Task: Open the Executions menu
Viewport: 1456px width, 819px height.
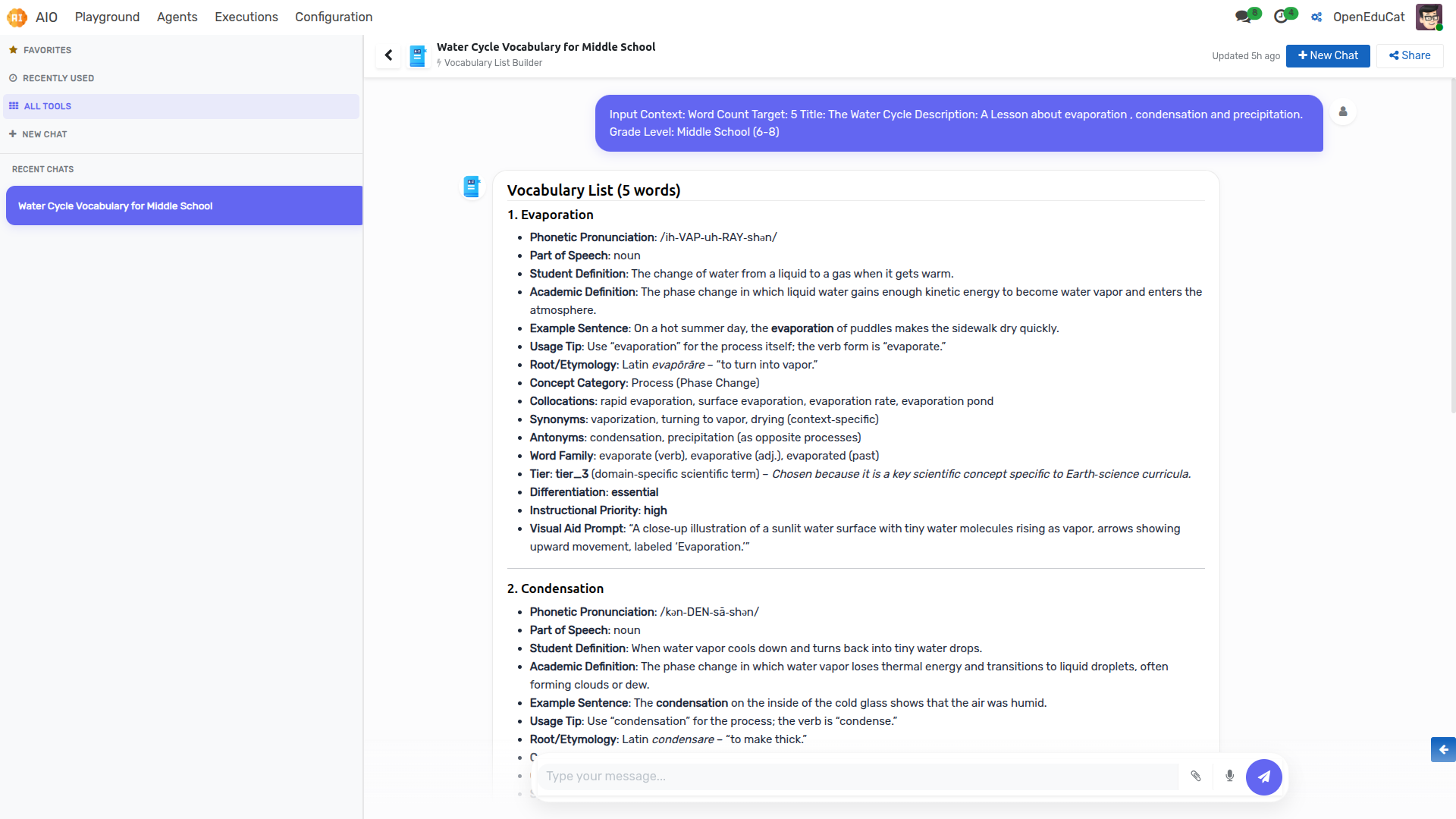Action: click(246, 17)
